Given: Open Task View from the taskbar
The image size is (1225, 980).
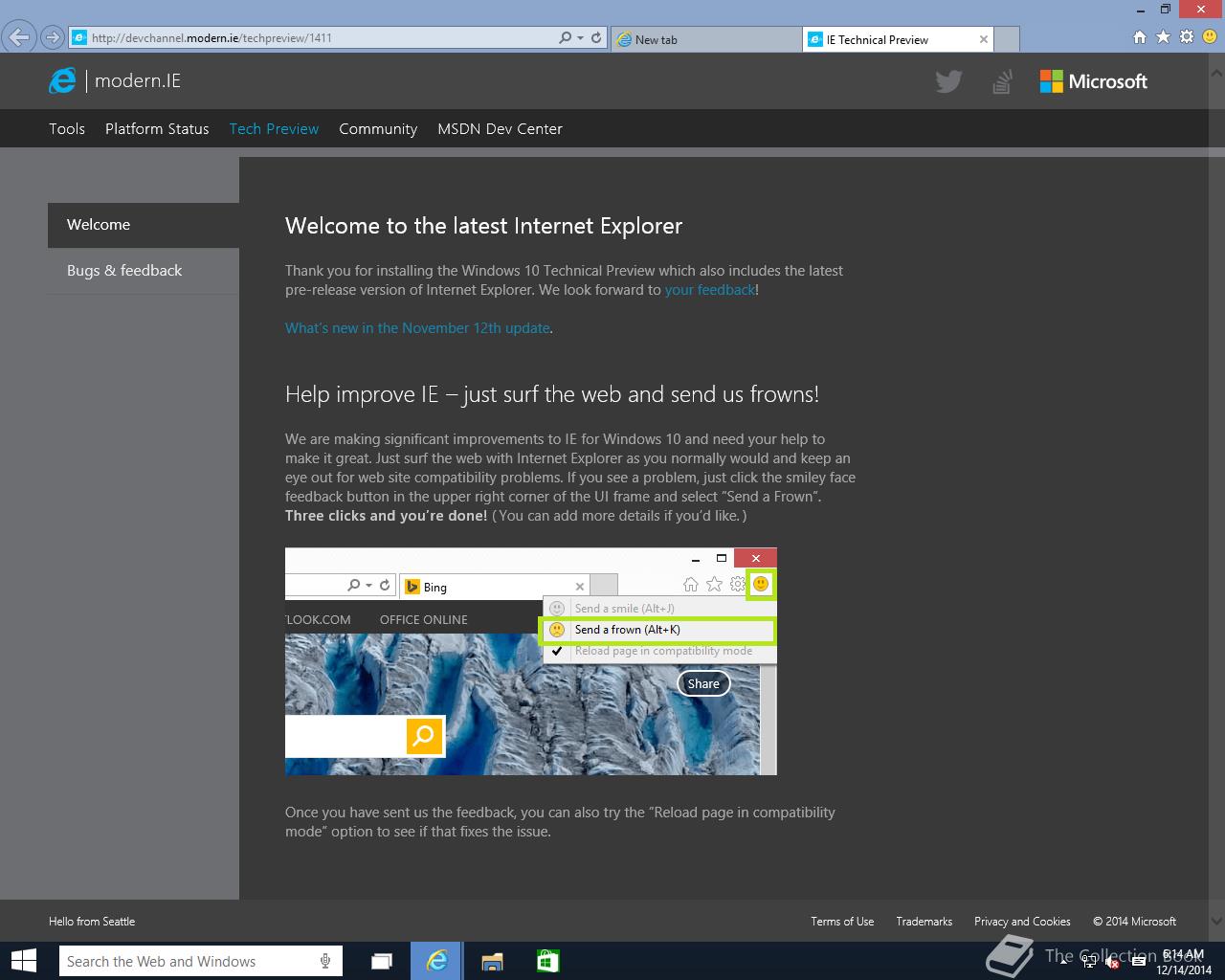Looking at the screenshot, I should tap(382, 961).
